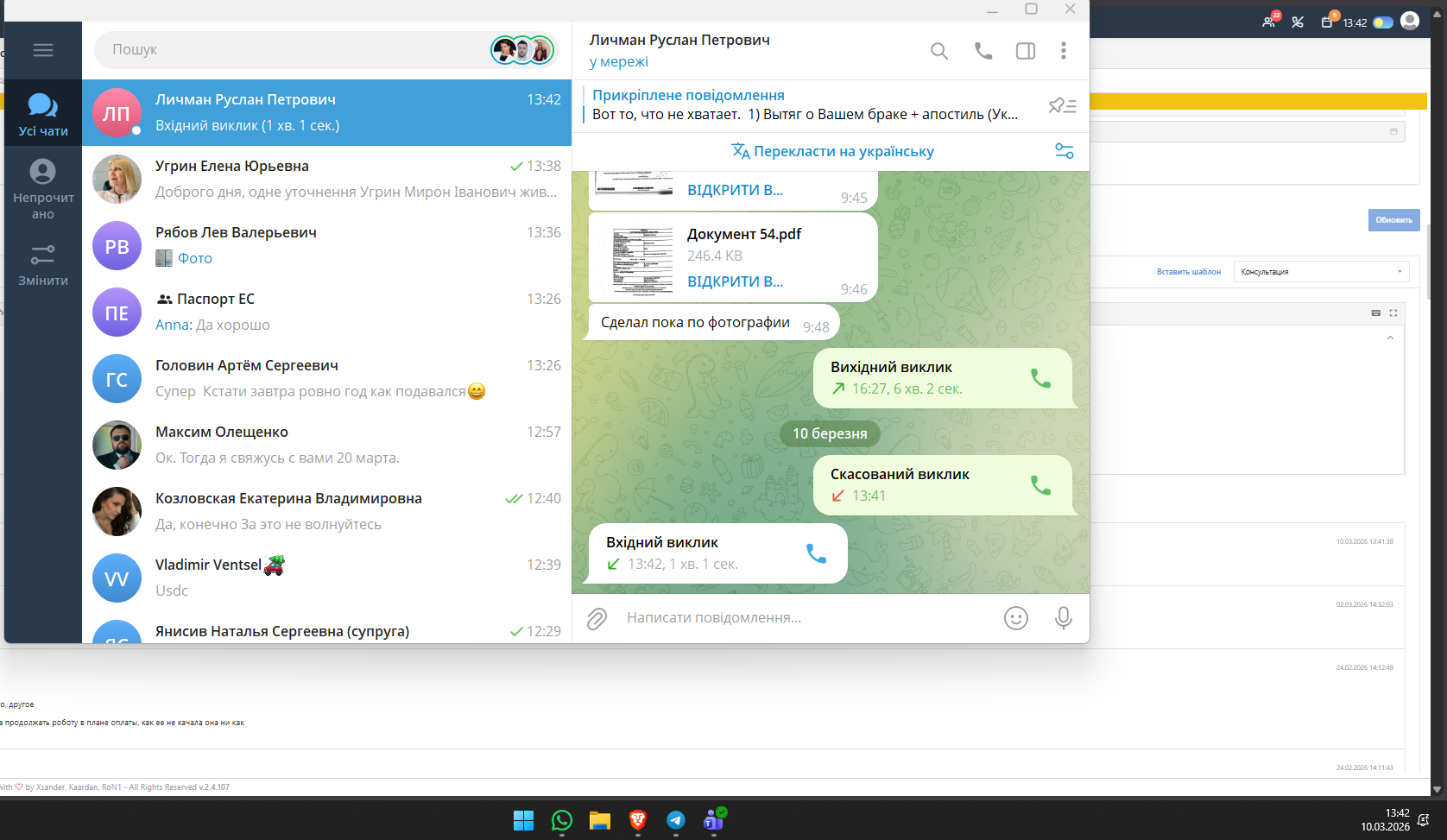Open the pinned messages list icon
This screenshot has height=840, width=1447.
[x=1062, y=105]
